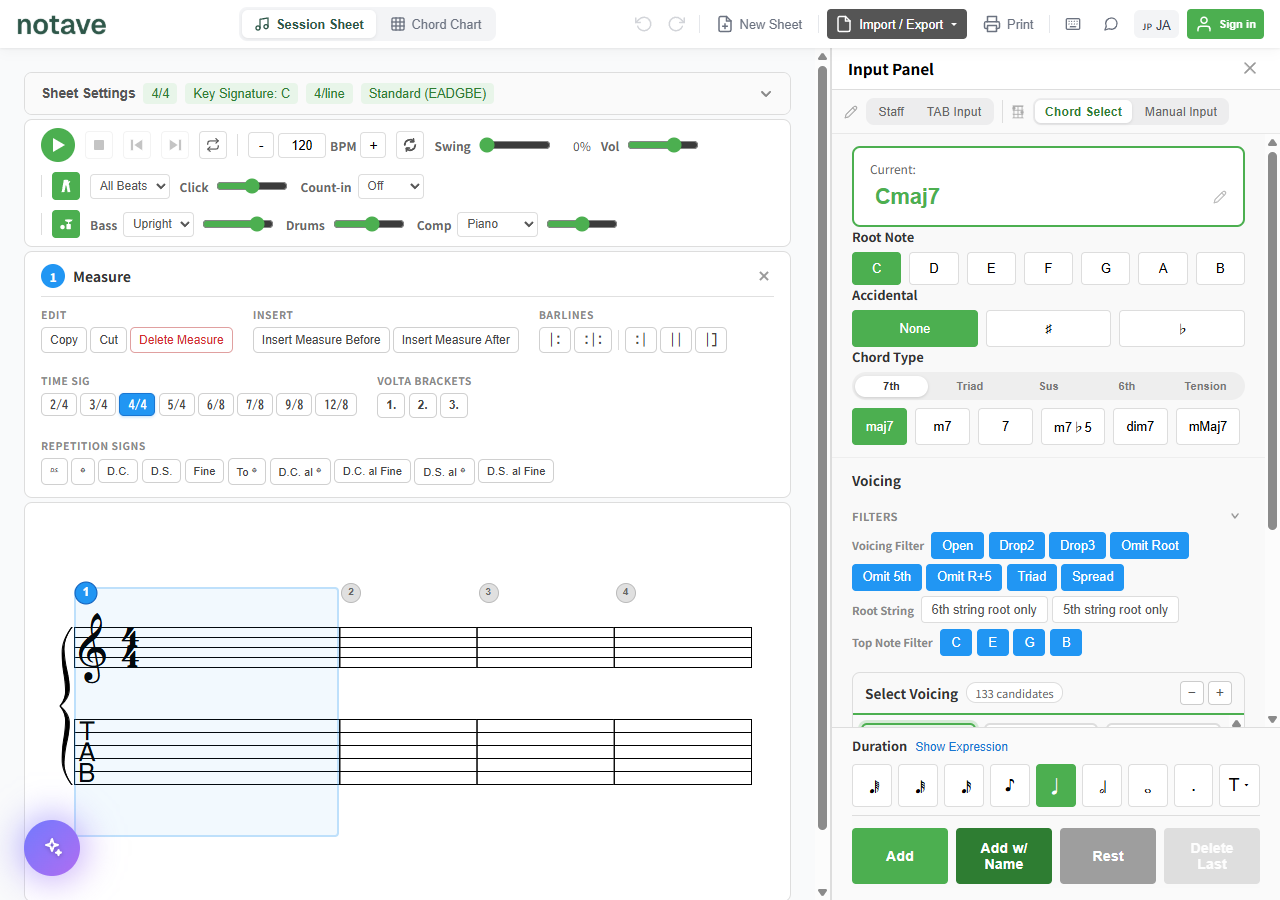Select the 3/4 time signature
This screenshot has height=900, width=1280.
97,405
